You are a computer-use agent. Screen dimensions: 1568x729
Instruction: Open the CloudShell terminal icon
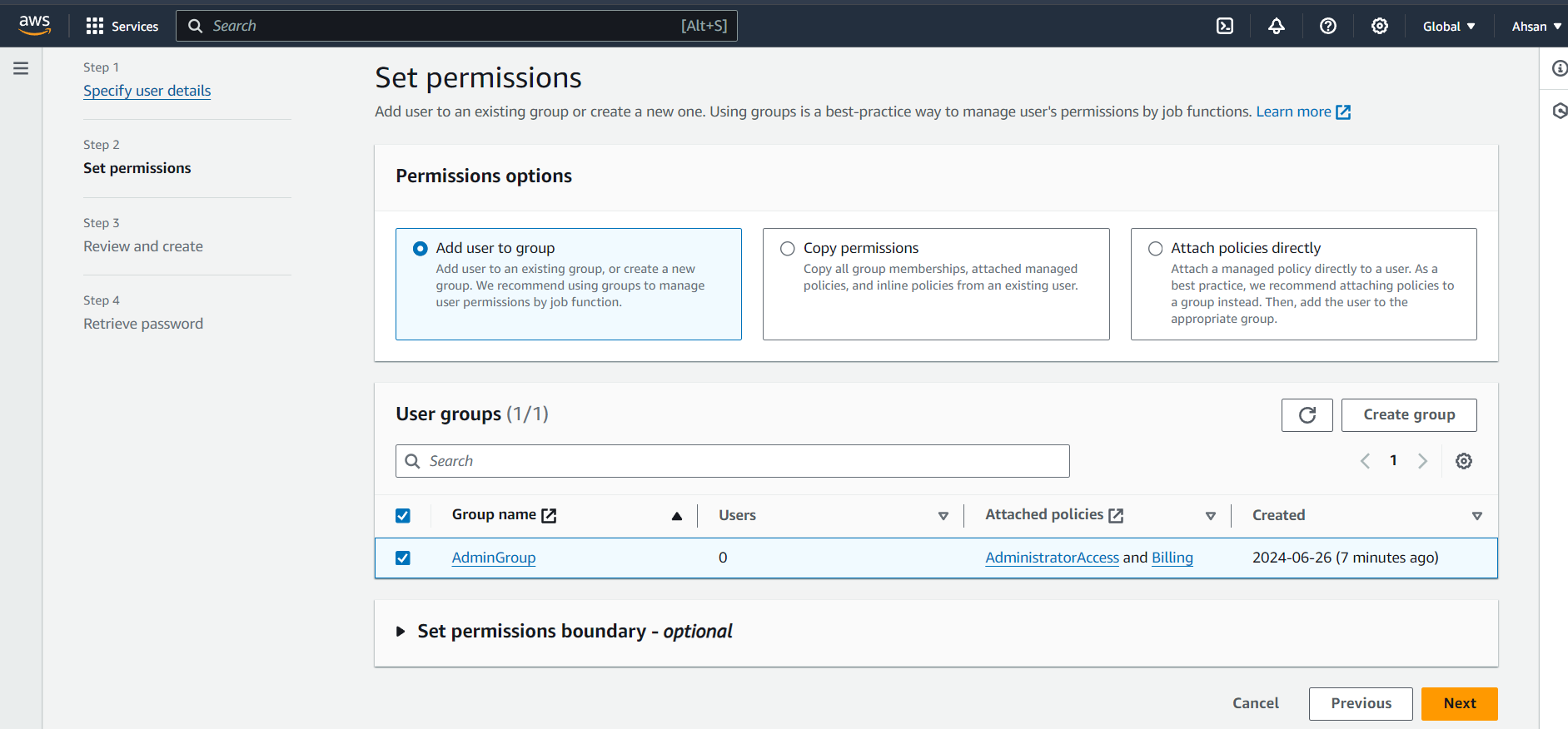[x=1225, y=26]
